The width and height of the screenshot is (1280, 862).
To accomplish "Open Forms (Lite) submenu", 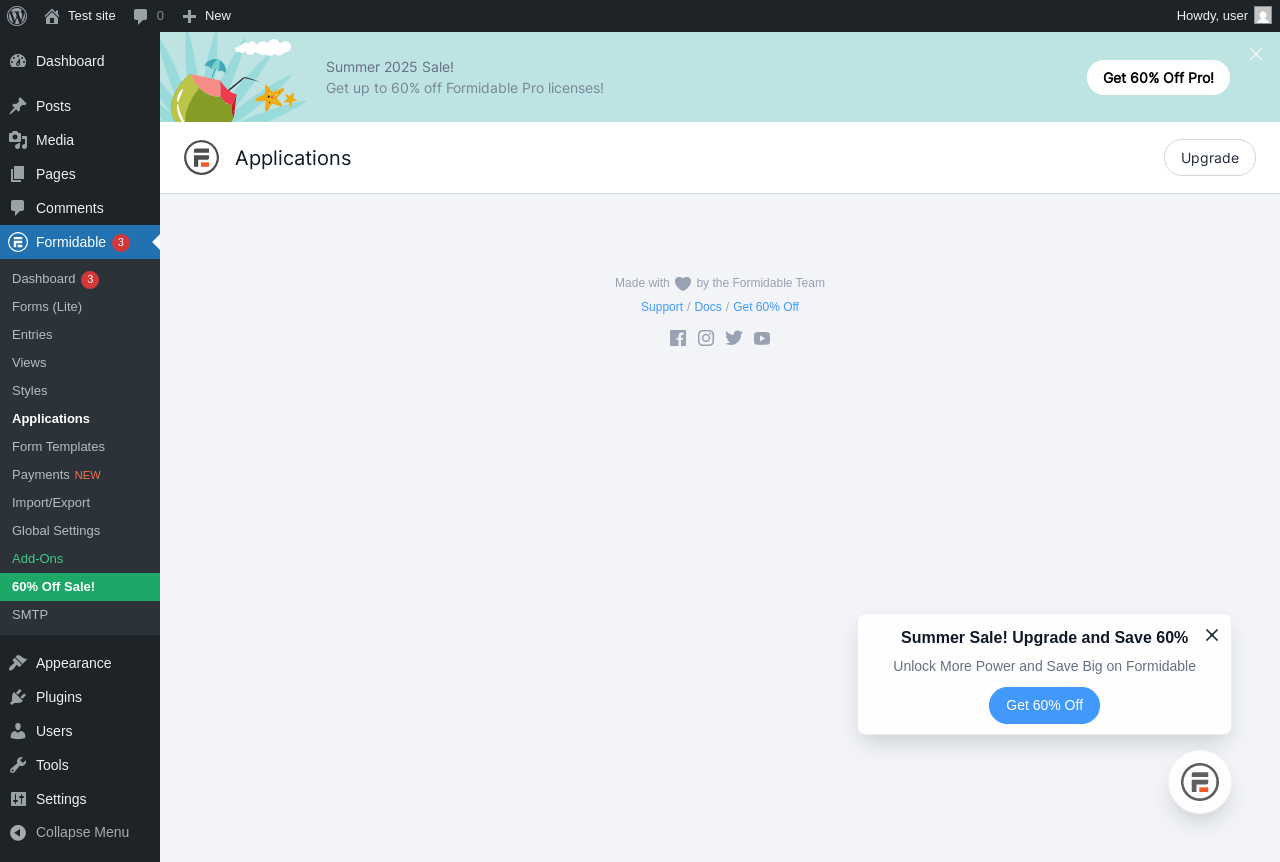I will click(x=80, y=307).
